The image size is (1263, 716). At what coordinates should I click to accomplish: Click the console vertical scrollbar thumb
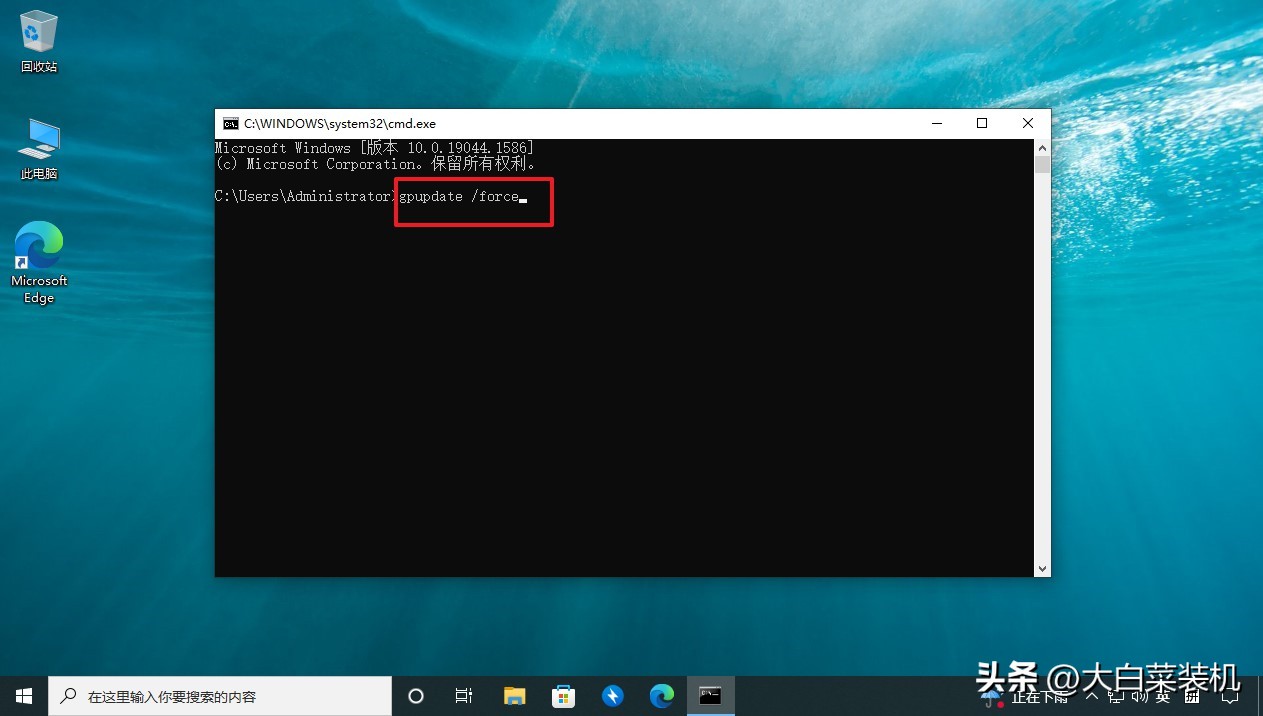1042,164
